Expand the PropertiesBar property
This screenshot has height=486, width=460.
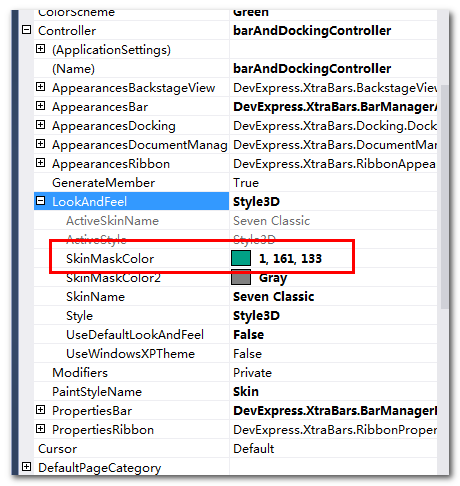tap(40, 410)
